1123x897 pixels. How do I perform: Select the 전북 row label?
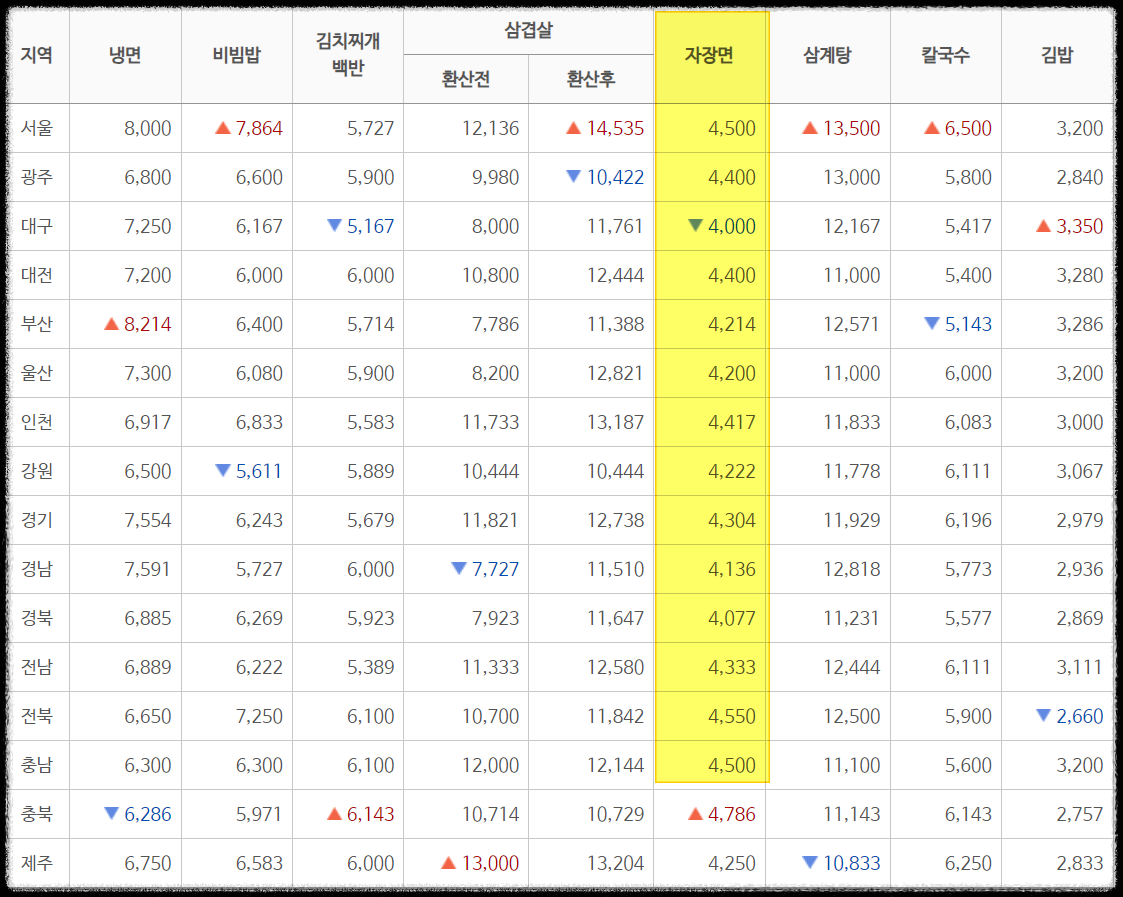[x=37, y=716]
